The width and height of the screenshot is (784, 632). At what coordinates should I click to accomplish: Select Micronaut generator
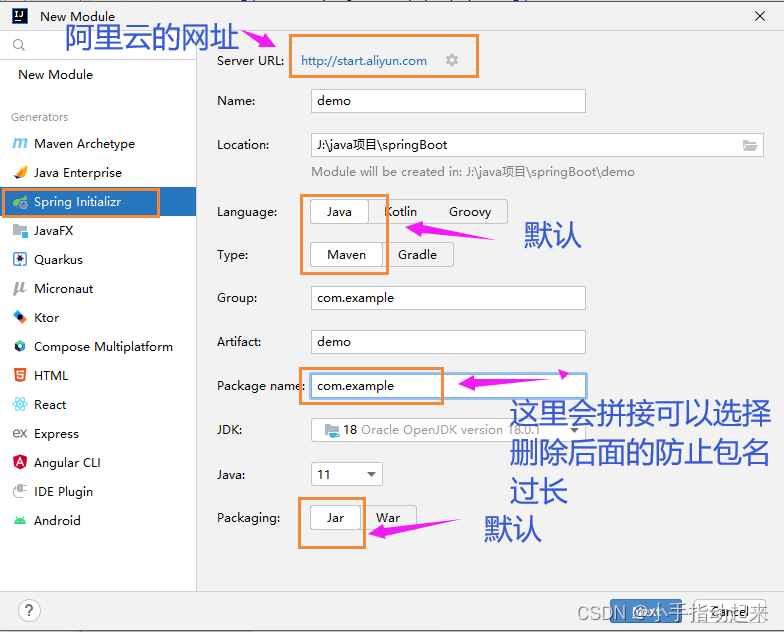(x=98, y=288)
